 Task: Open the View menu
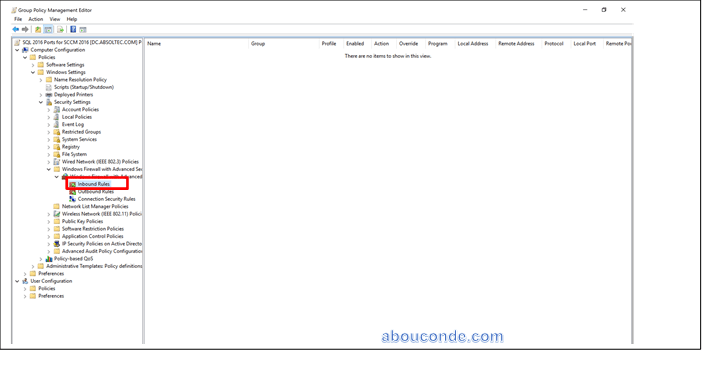point(55,19)
